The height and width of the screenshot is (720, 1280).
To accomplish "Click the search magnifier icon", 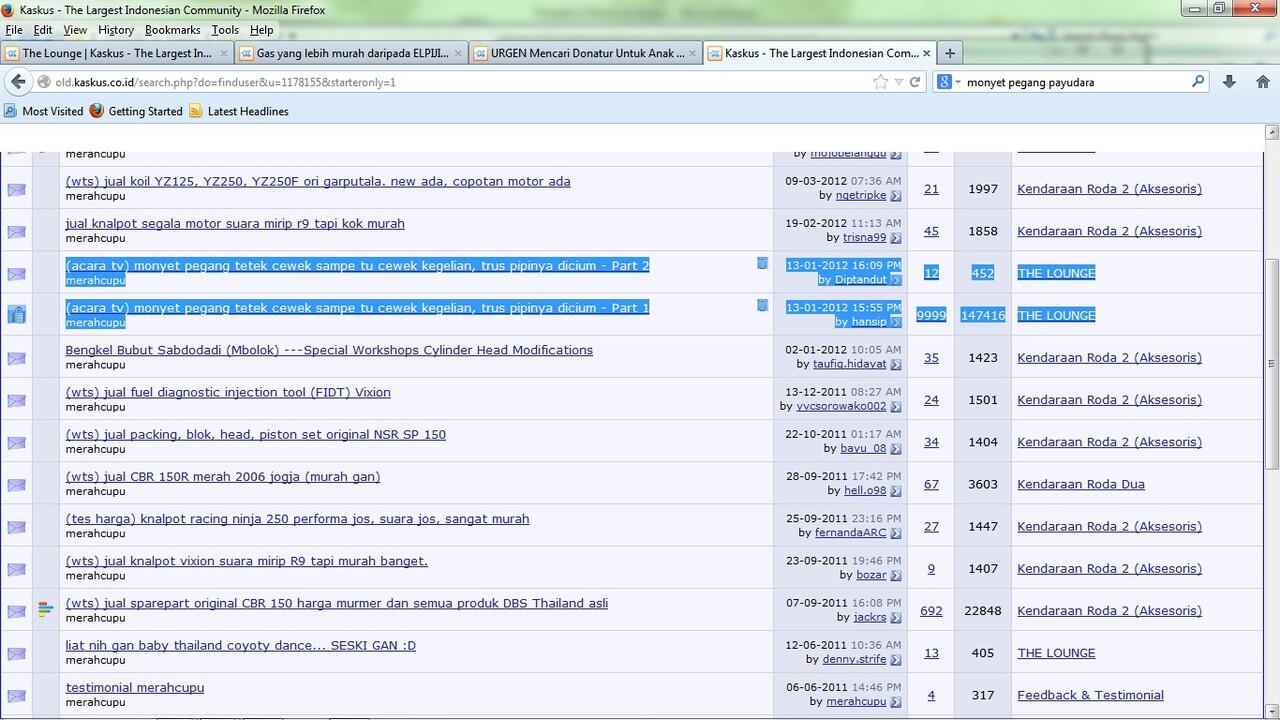I will [1198, 82].
